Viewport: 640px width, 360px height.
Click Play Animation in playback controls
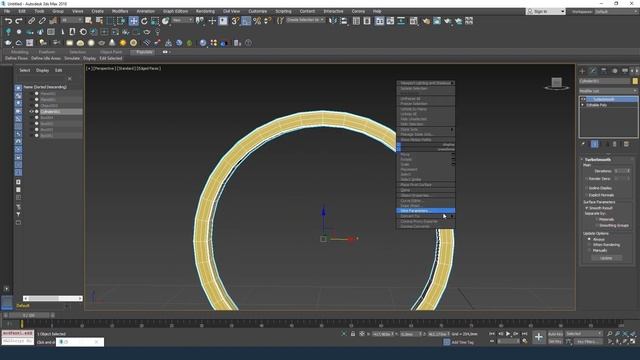click(x=508, y=334)
